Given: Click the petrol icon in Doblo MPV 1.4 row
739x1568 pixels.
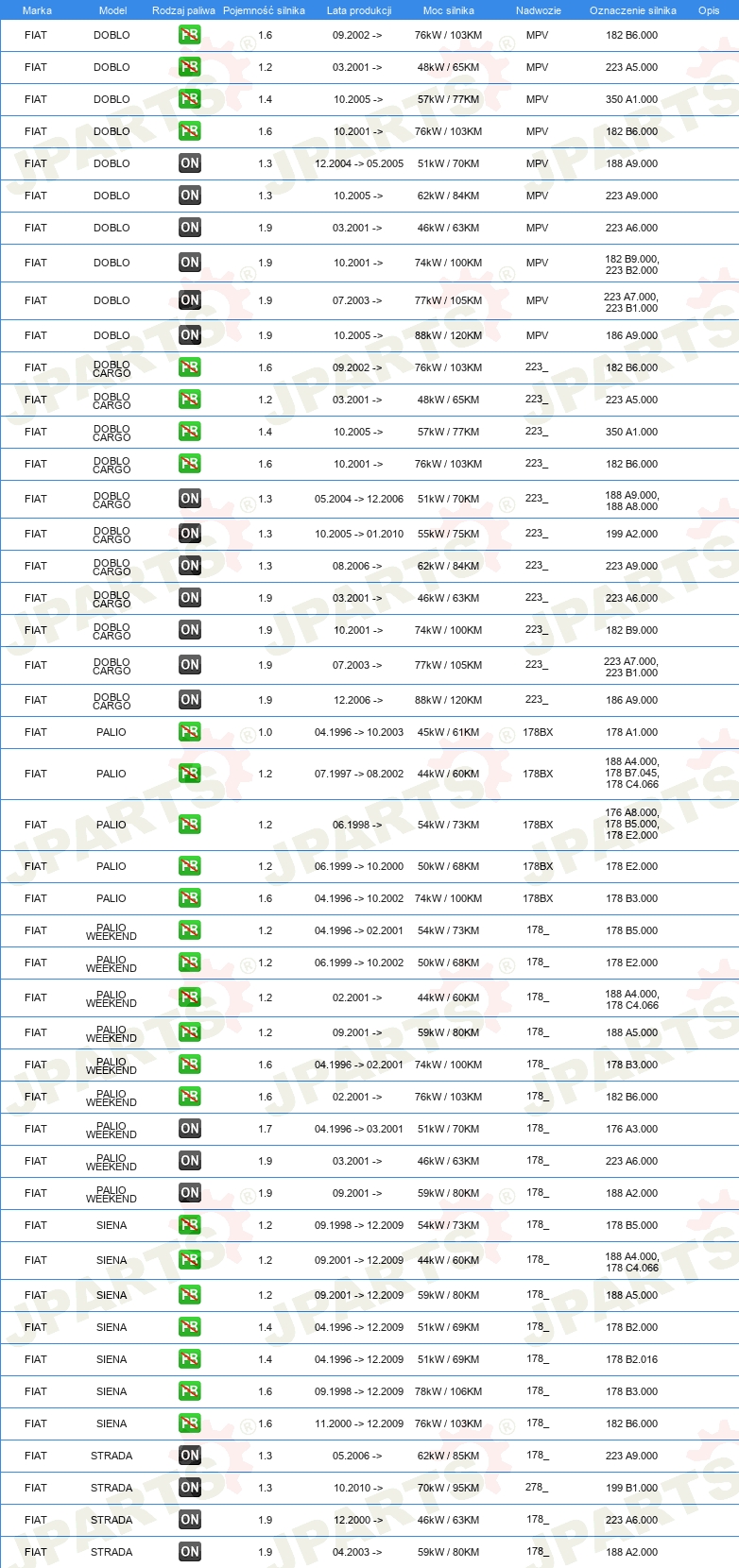Looking at the screenshot, I should click(190, 99).
